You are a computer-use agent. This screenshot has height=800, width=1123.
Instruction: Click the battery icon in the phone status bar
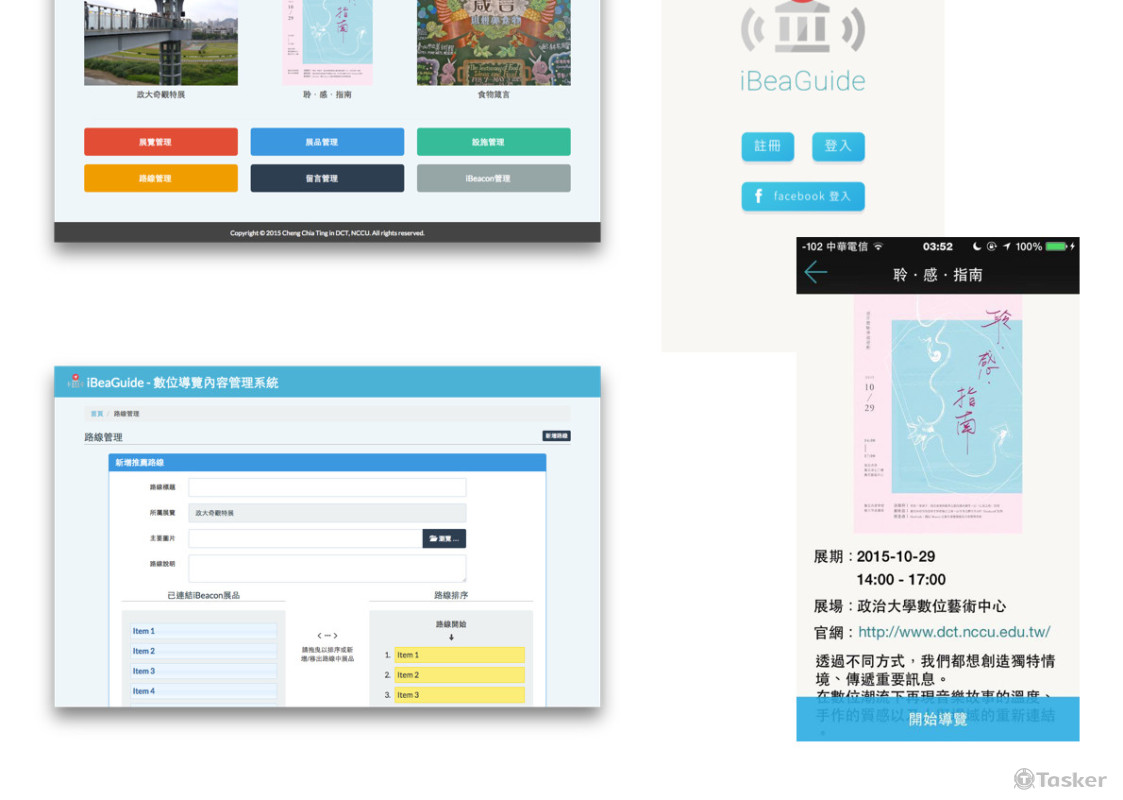pos(1056,246)
